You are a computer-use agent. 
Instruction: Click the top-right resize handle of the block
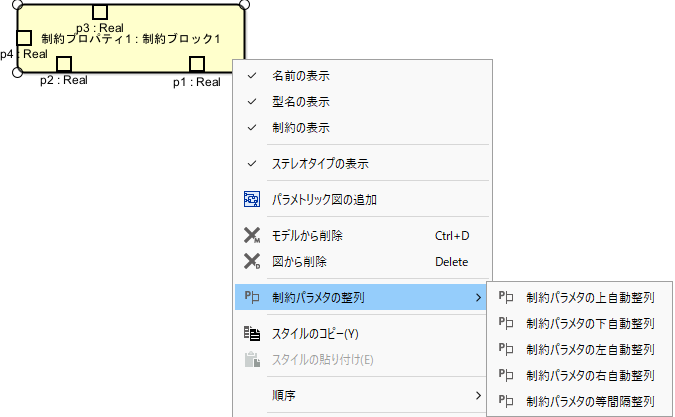245,4
